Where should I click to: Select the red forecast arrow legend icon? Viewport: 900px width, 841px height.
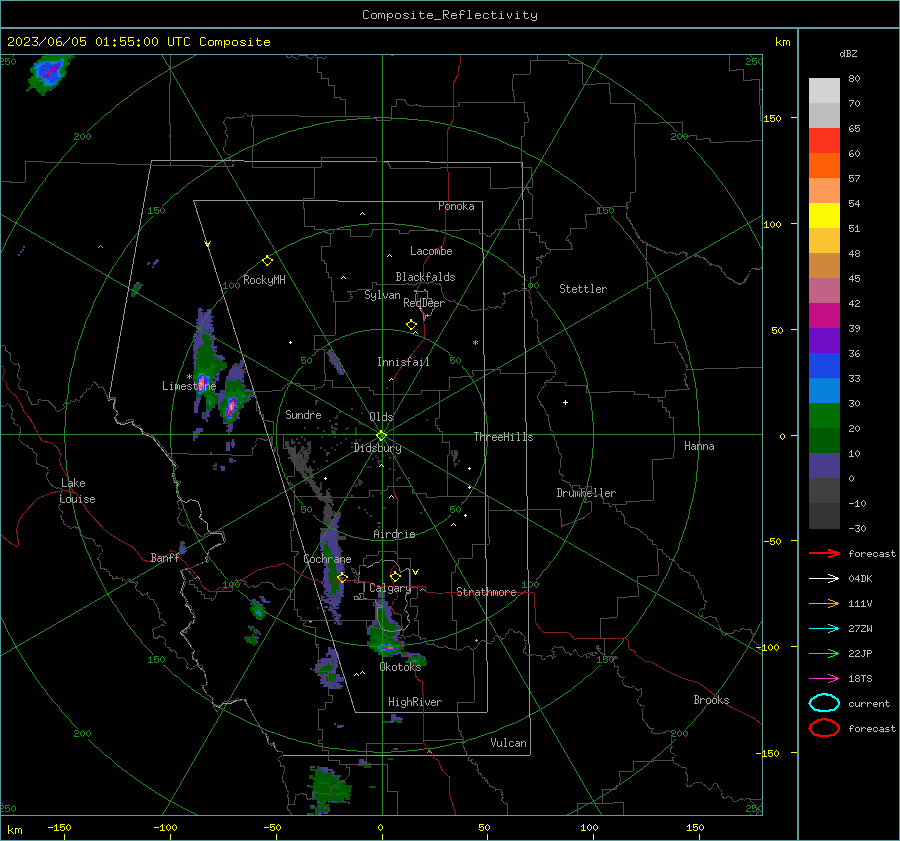(824, 553)
